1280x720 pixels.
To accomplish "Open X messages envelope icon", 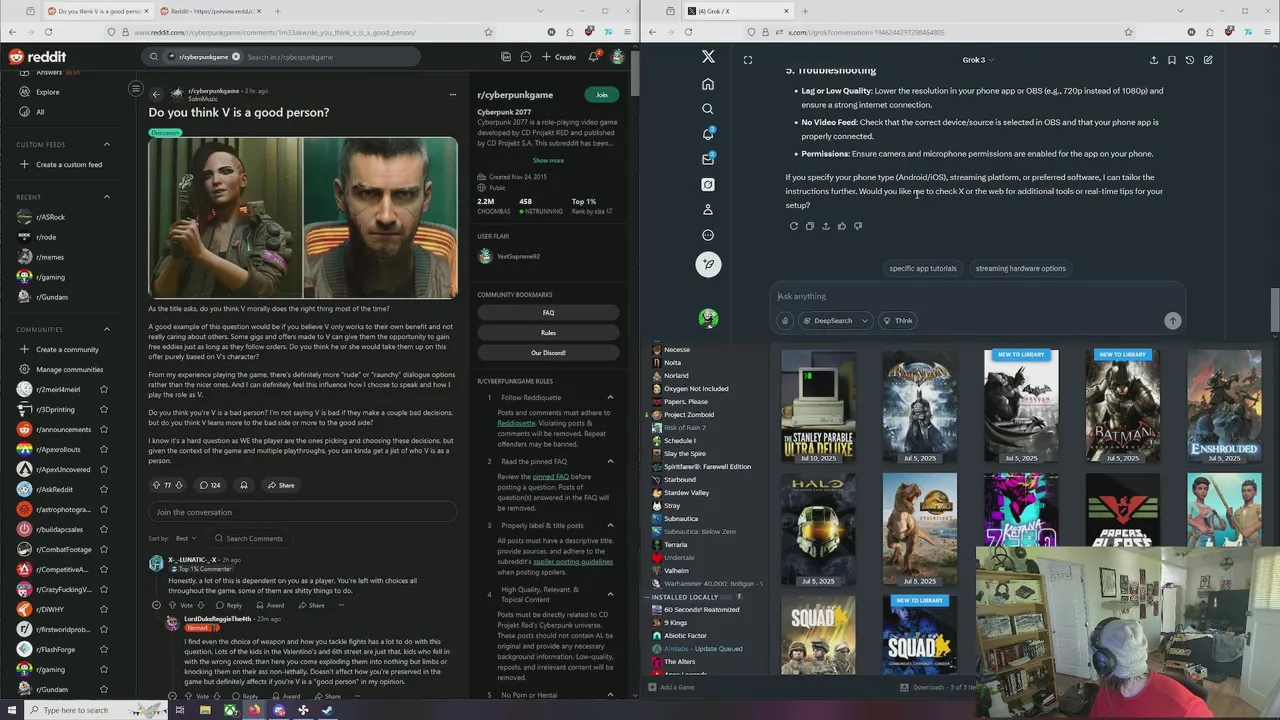I will [x=708, y=159].
